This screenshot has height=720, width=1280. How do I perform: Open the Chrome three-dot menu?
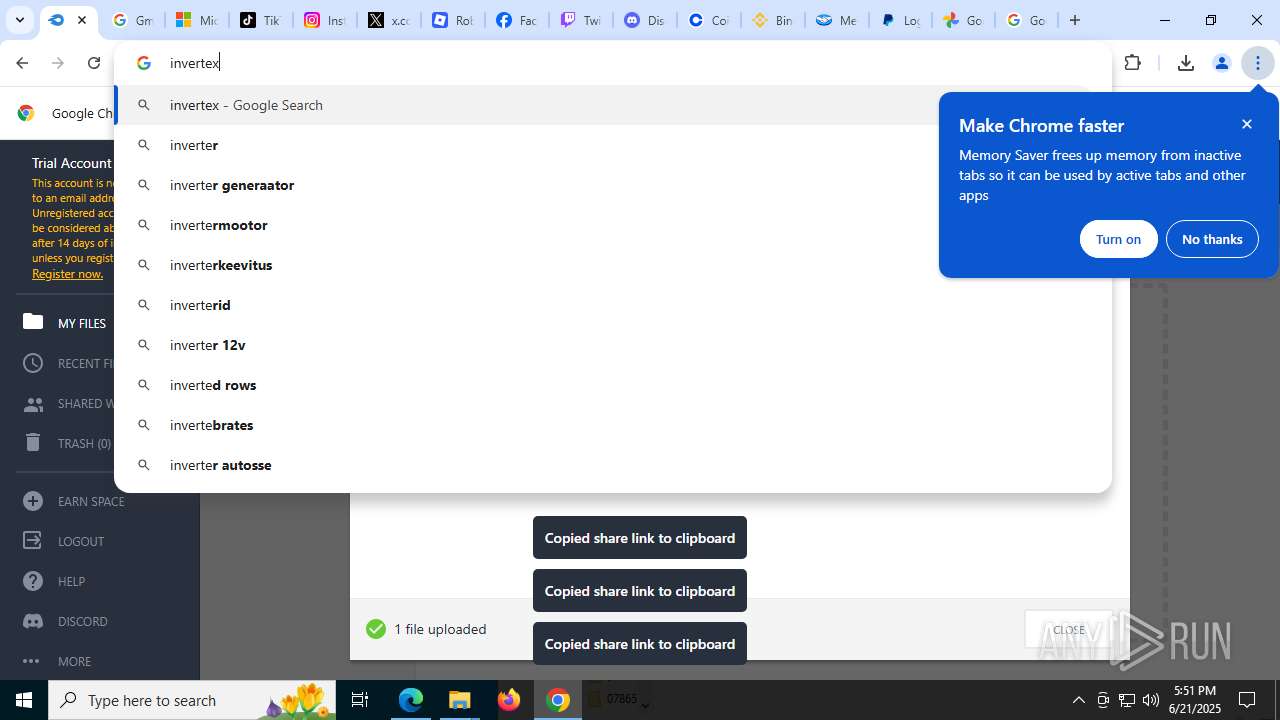point(1258,63)
